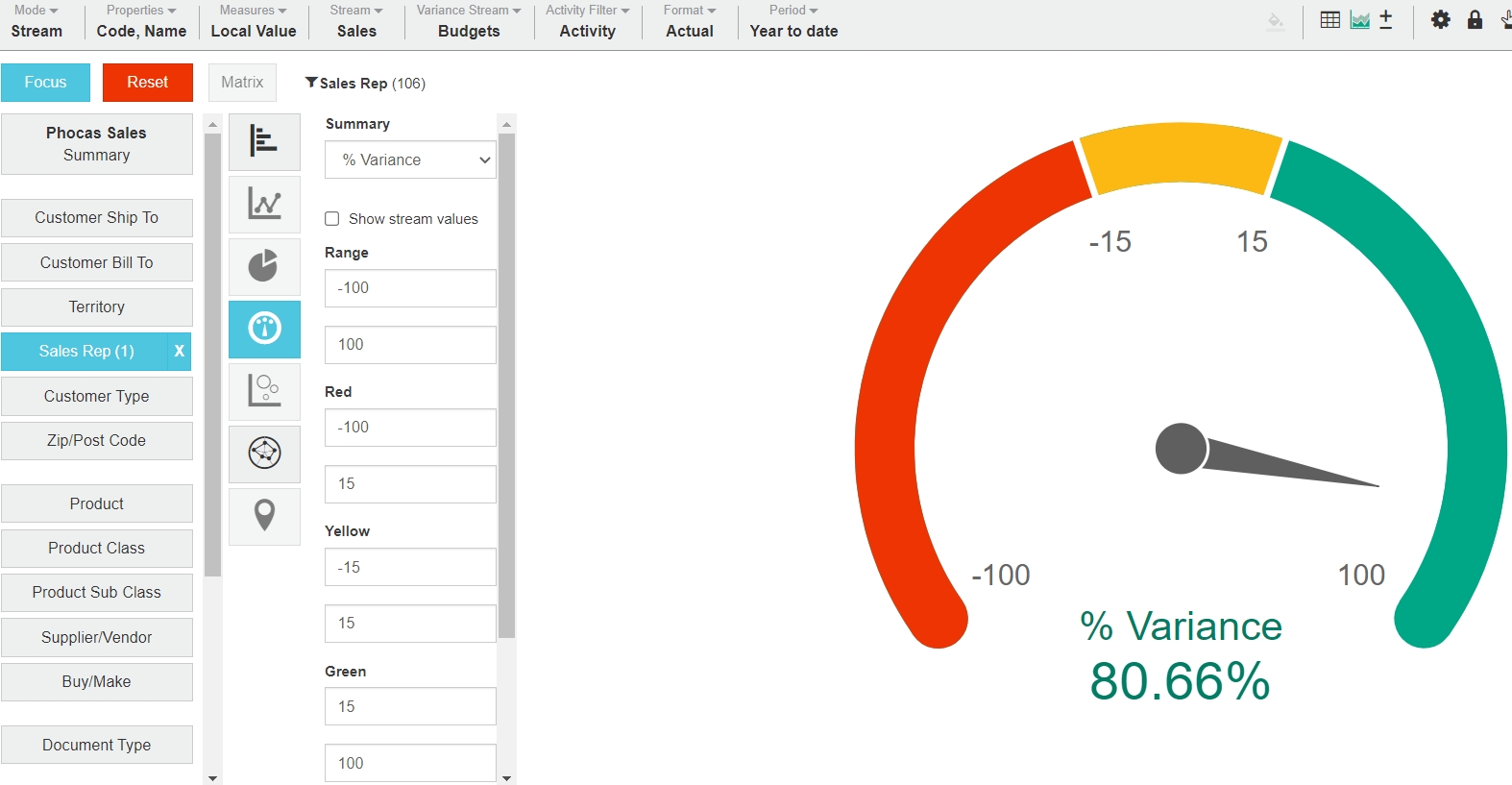This screenshot has height=785, width=1512.
Task: Open the settings gear icon
Action: pyautogui.click(x=1440, y=20)
